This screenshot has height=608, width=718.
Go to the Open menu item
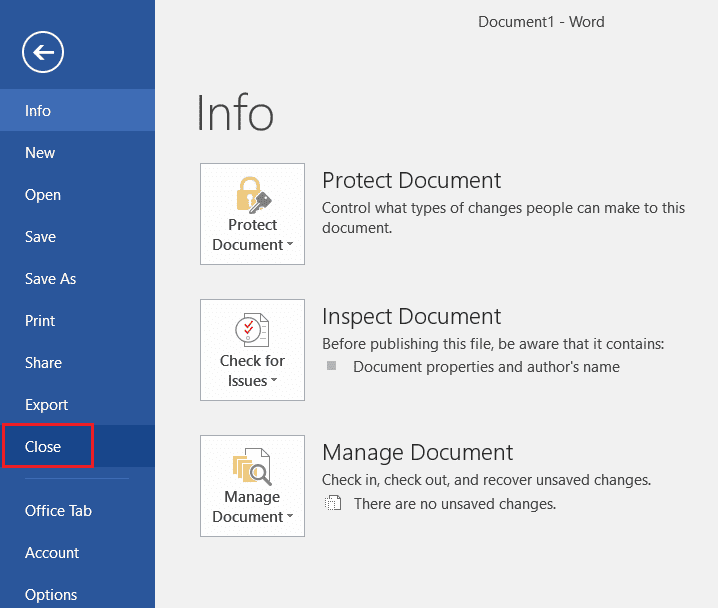click(77, 195)
